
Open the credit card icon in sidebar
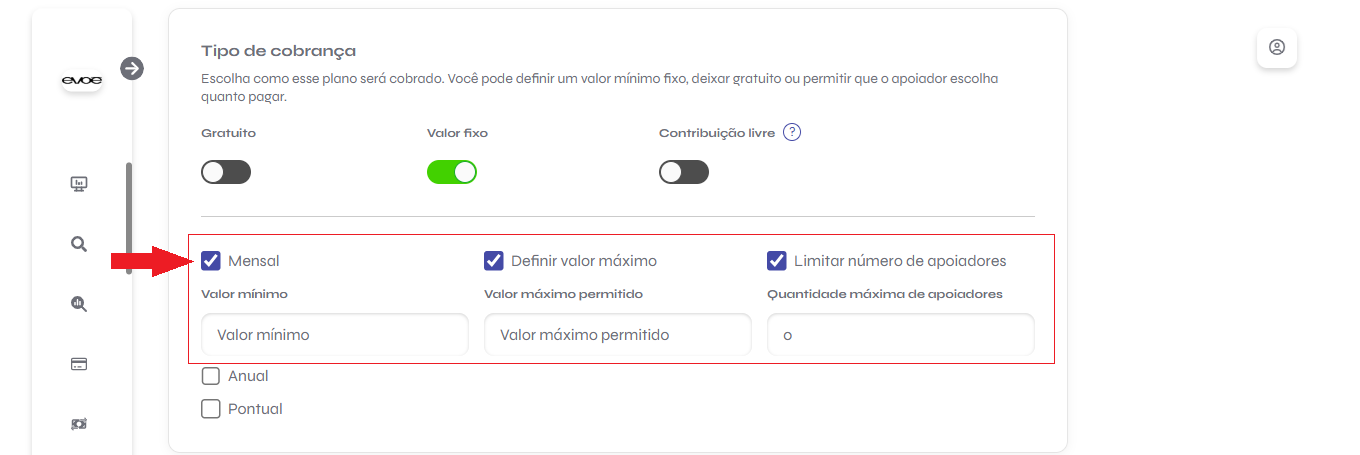(79, 364)
